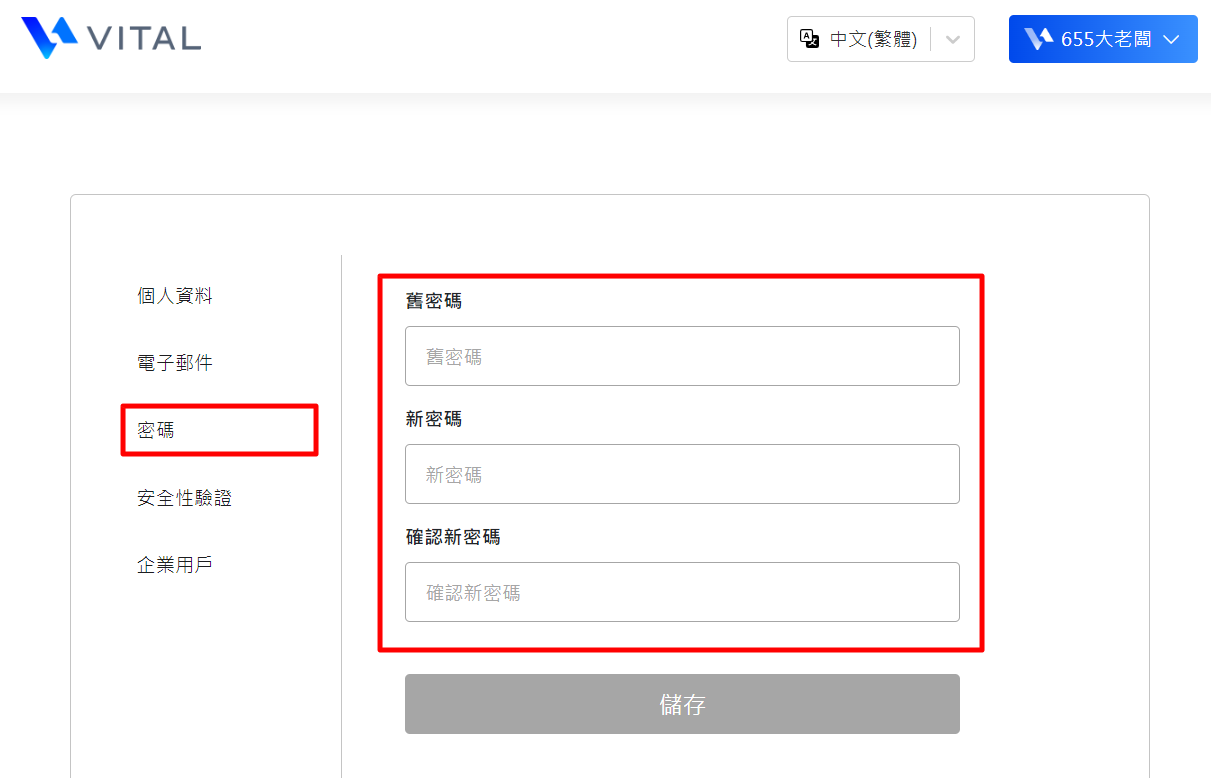
Task: Click the language selector chevron arrow
Action: point(953,39)
